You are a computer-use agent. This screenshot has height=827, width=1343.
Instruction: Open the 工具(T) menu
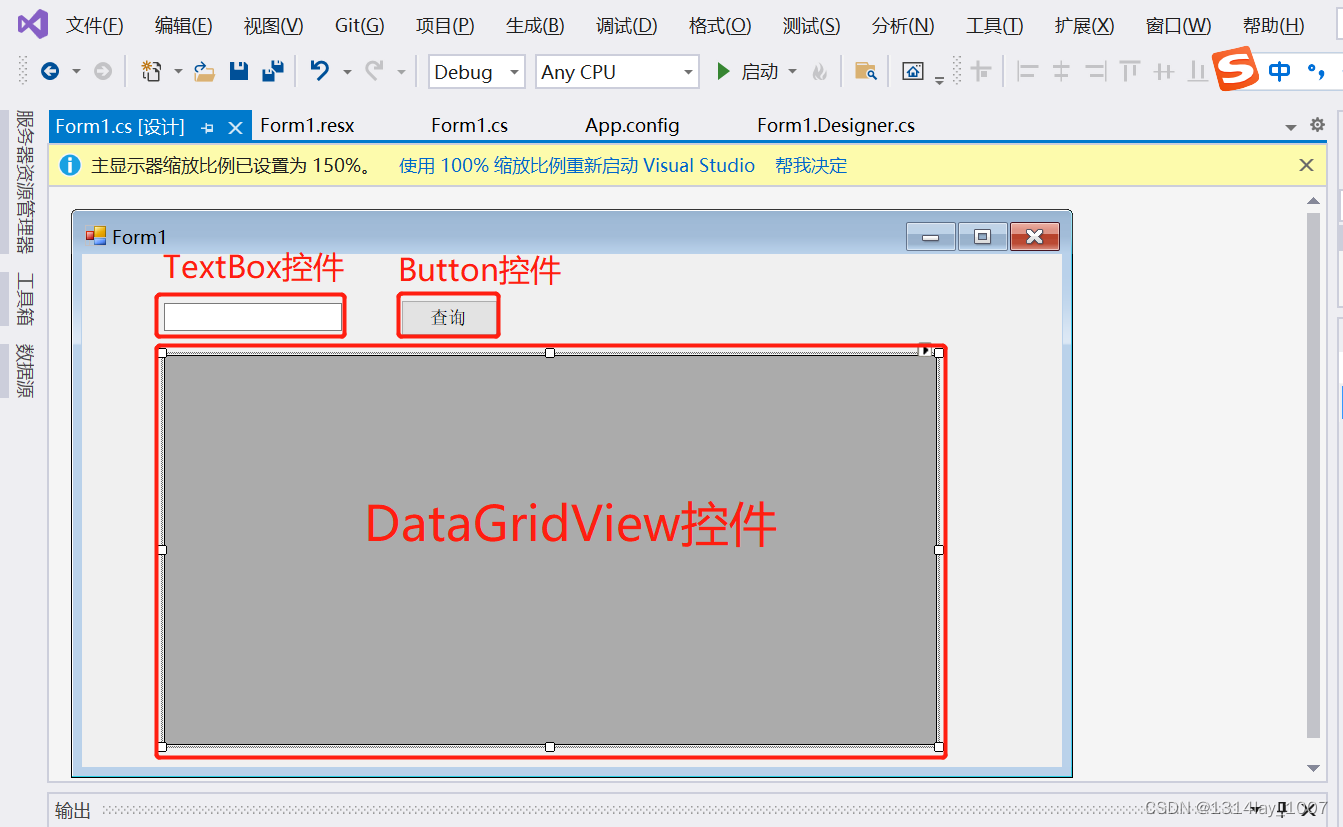click(x=994, y=26)
